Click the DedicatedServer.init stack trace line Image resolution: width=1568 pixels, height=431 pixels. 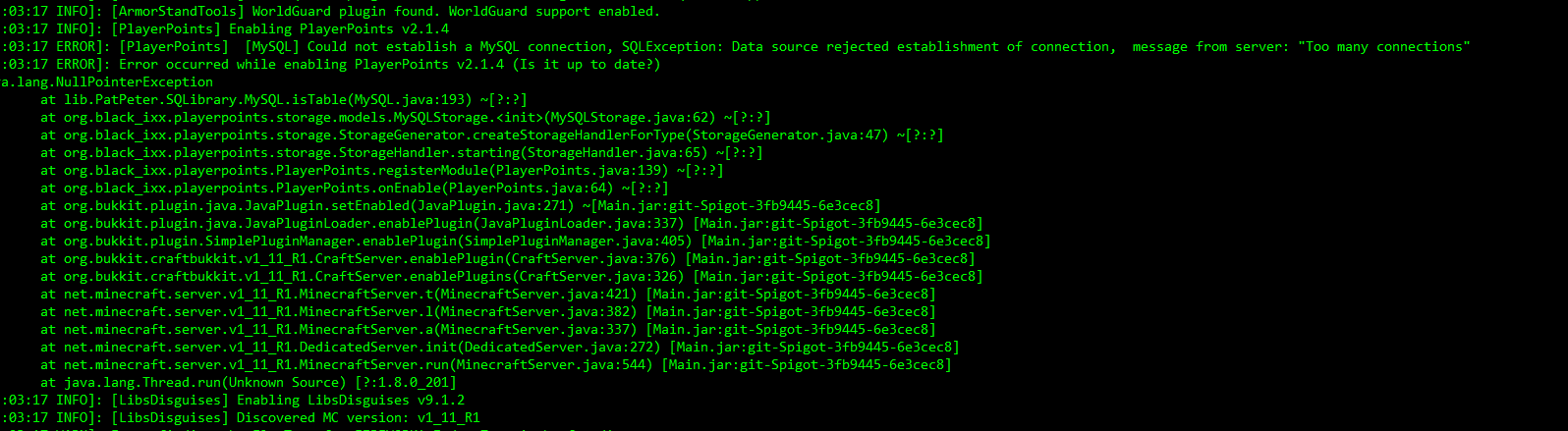point(499,348)
